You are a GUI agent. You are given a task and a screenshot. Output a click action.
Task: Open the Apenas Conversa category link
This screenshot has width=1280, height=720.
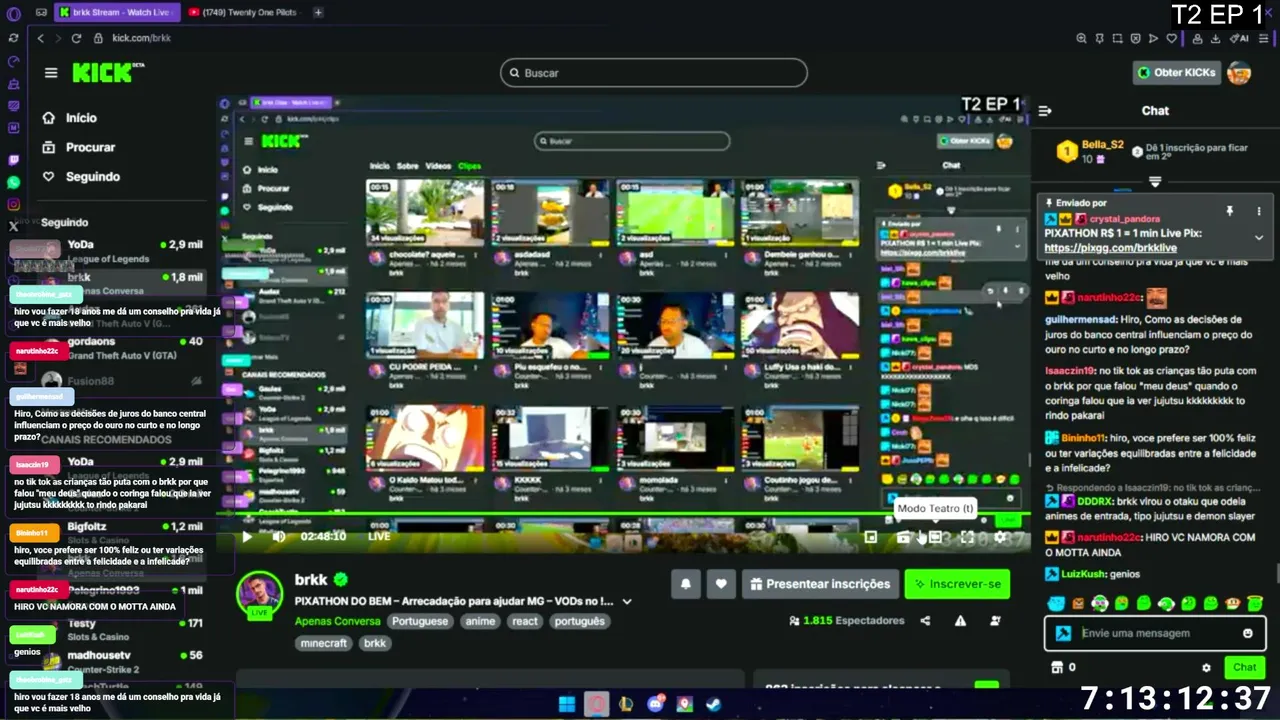[337, 621]
